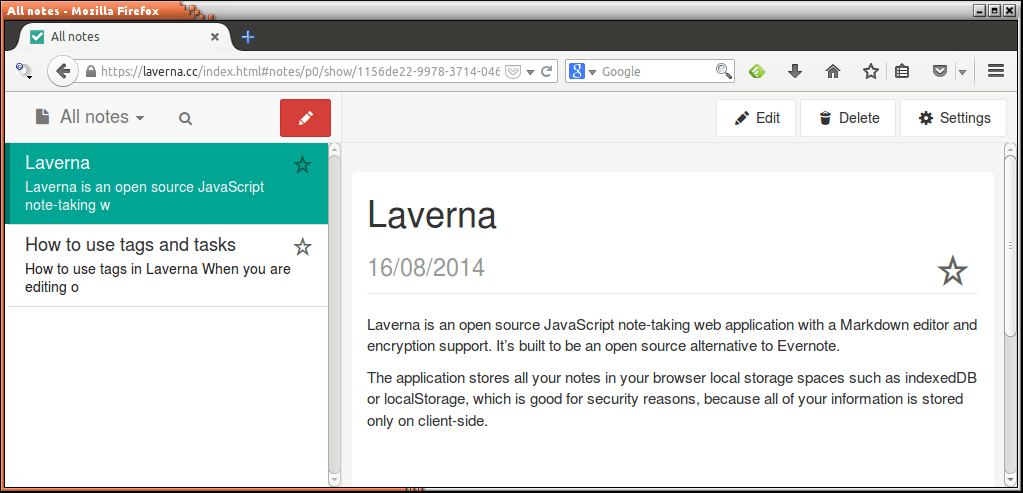1023x493 pixels.
Task: Open Google search engine selector dropdown
Action: coord(582,71)
